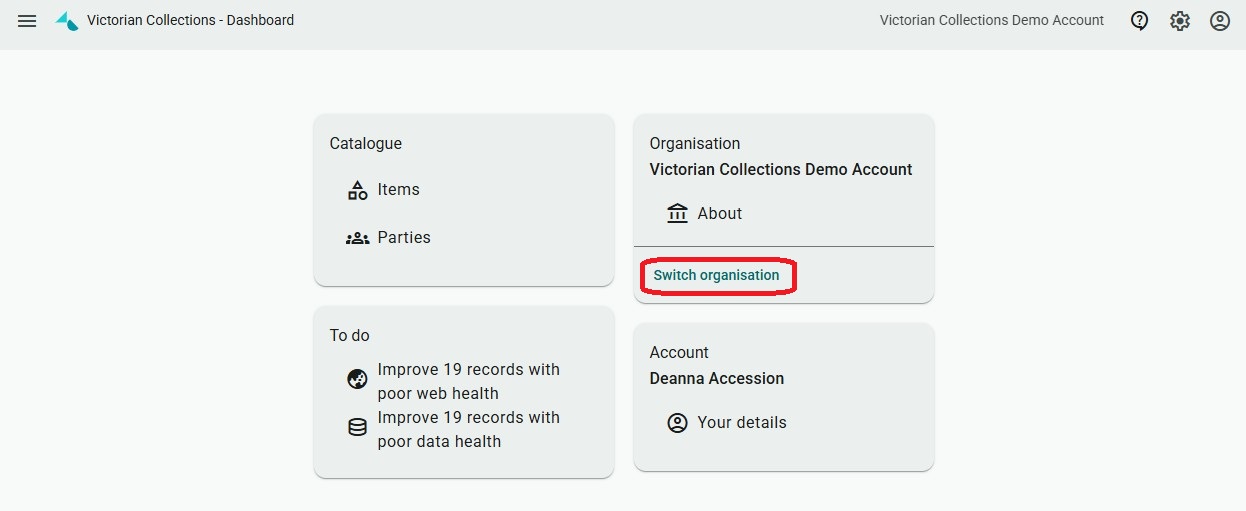1246x511 pixels.
Task: Open the Parties catalogue link
Action: (x=404, y=238)
